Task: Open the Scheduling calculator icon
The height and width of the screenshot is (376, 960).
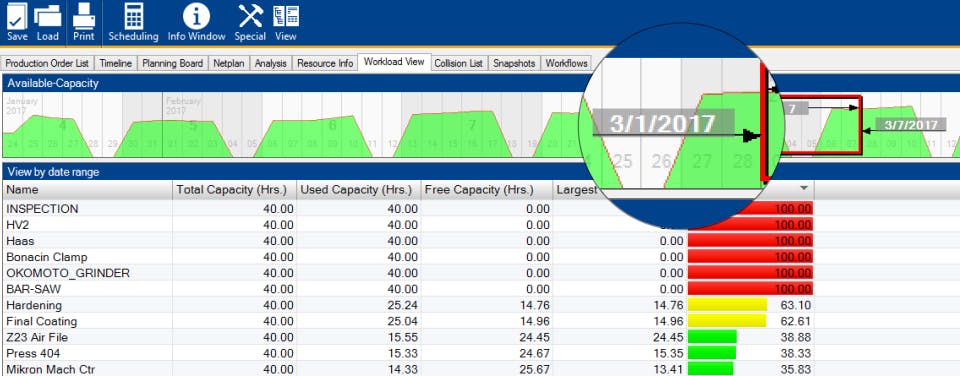Action: tap(133, 23)
